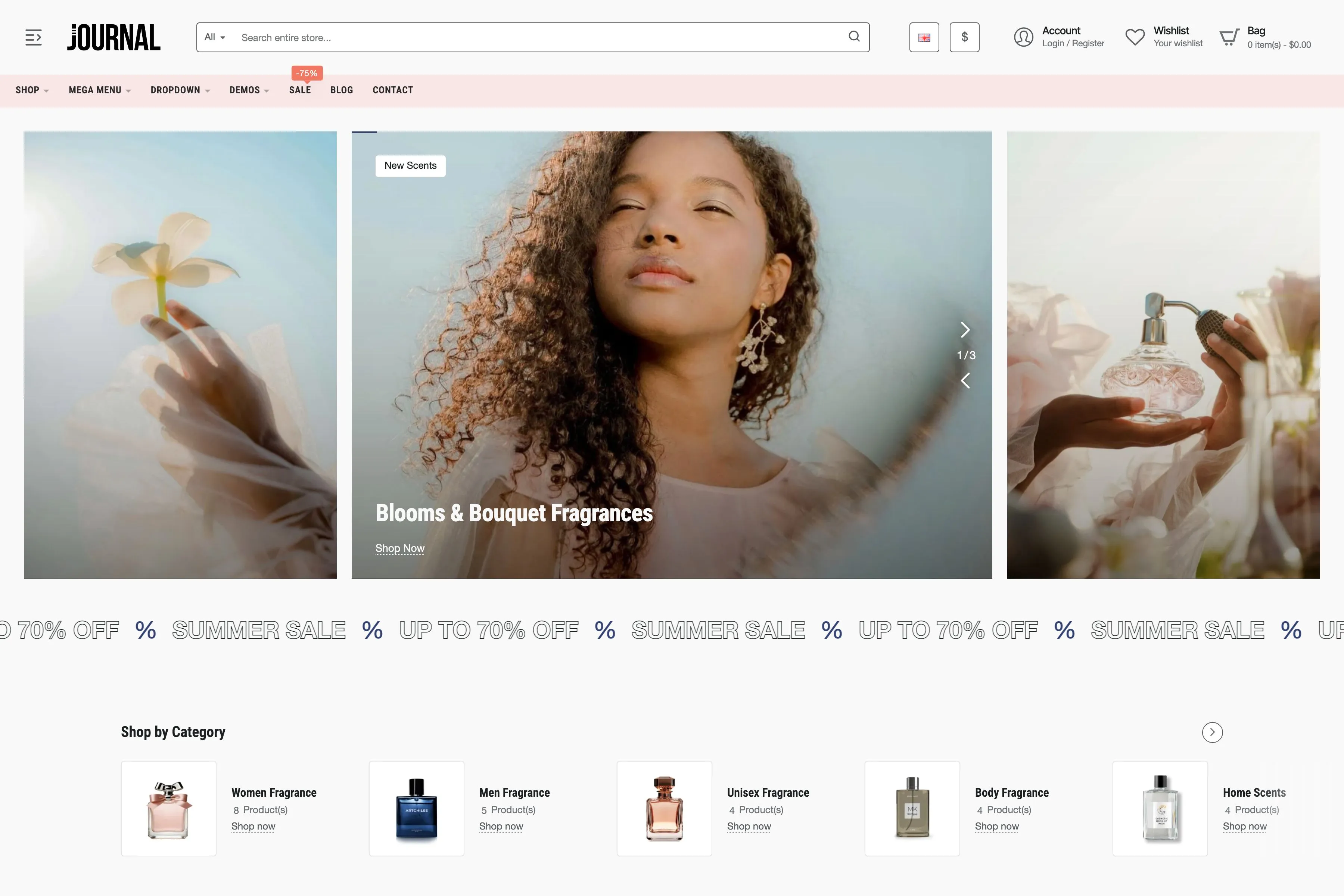The height and width of the screenshot is (896, 1344).
Task: Open the SALE menu item
Action: point(300,90)
